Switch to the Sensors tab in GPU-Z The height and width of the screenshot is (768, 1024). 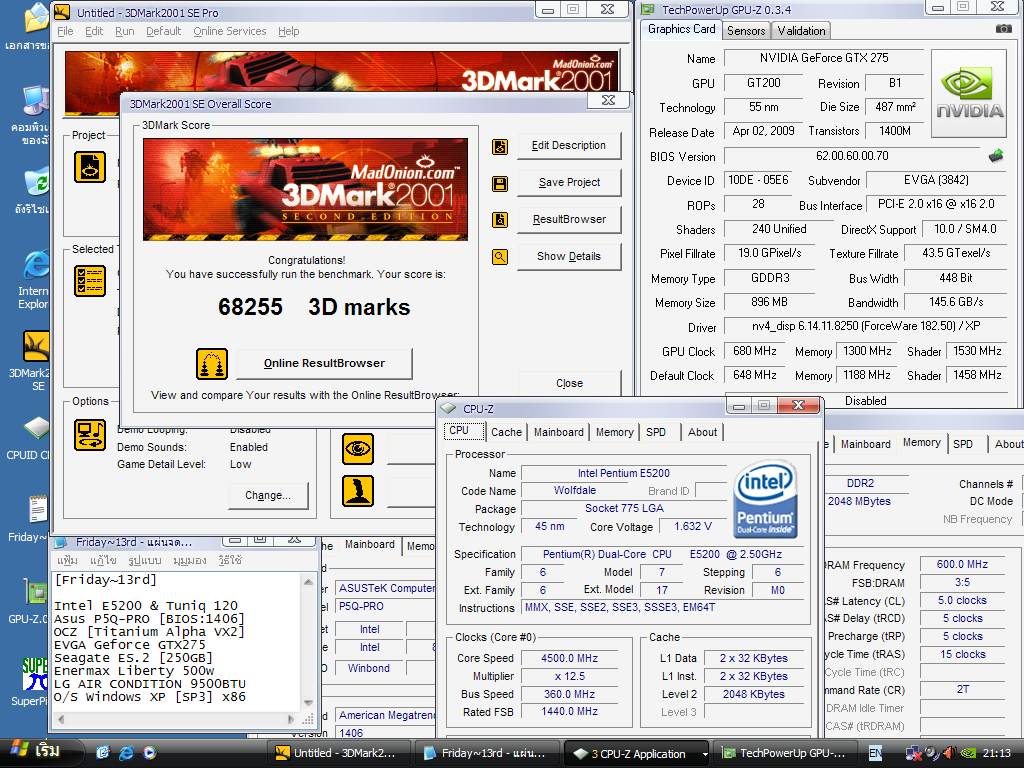point(746,31)
